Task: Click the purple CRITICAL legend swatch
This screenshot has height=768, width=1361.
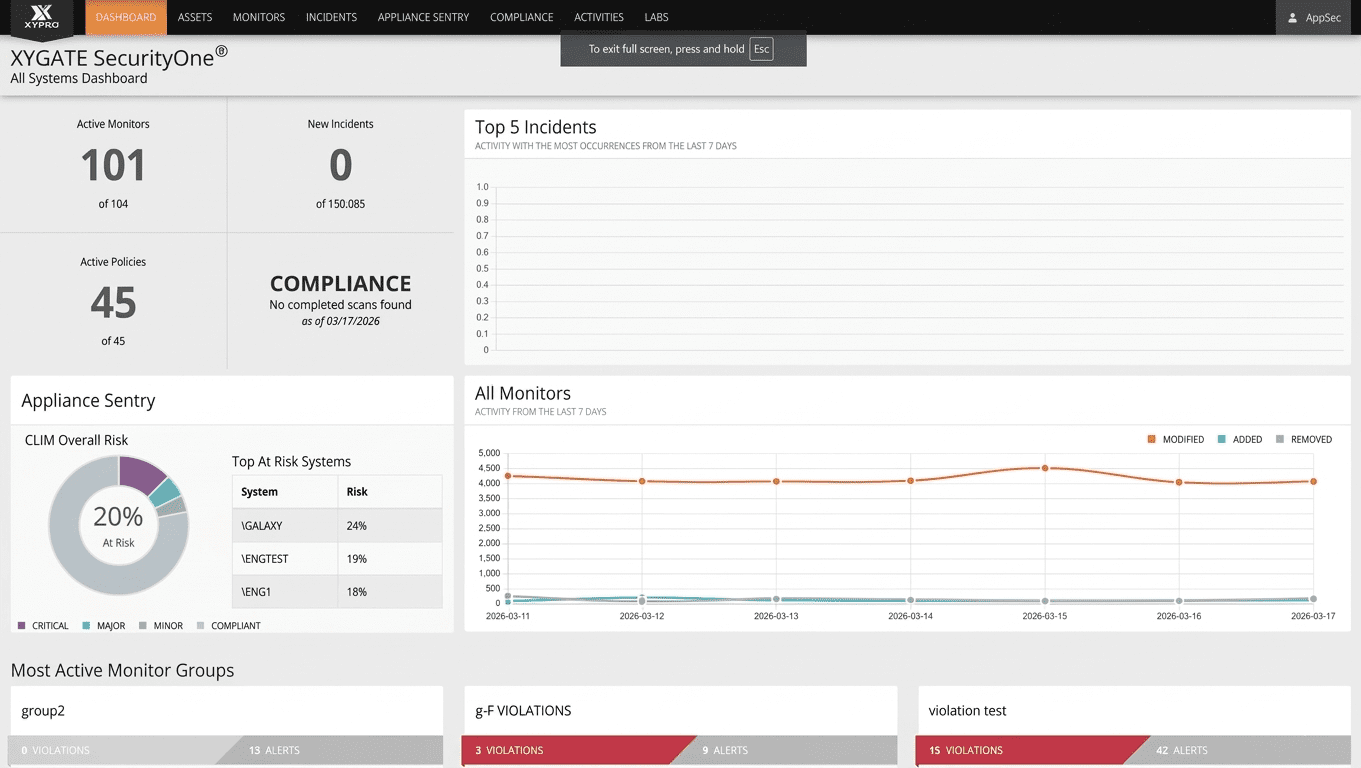Action: click(x=22, y=626)
